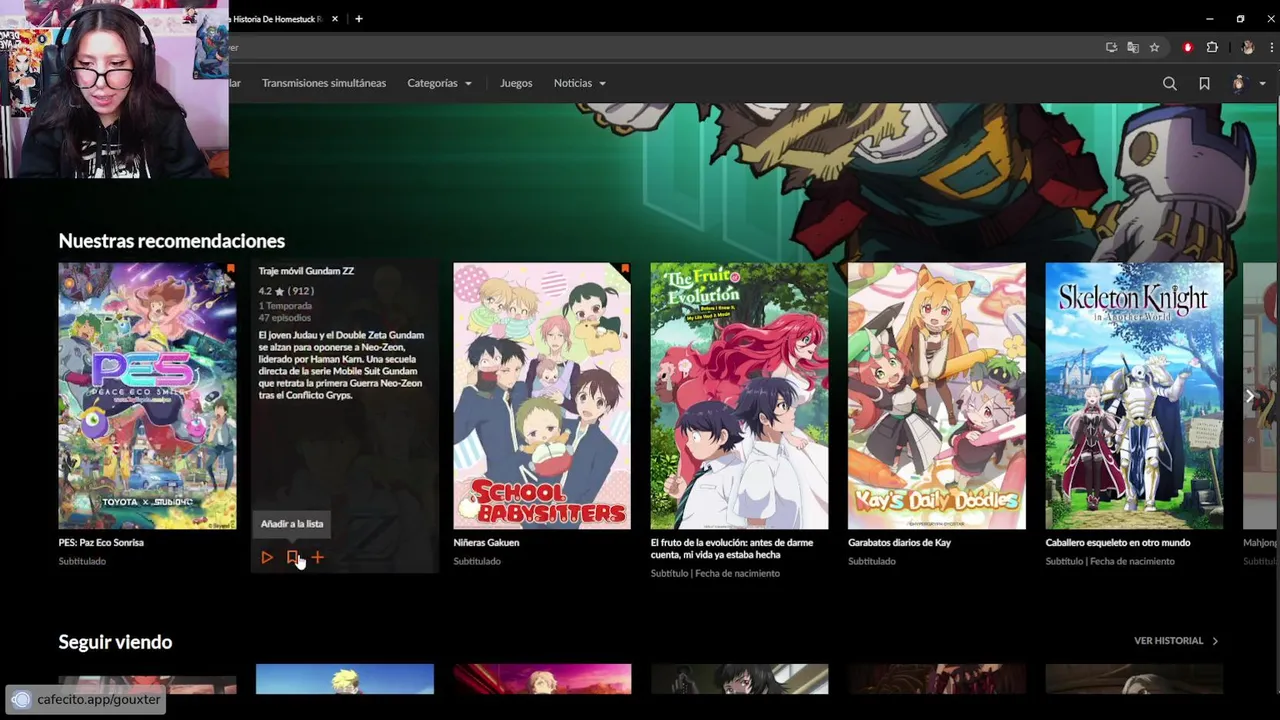Minimize the browser window
The height and width of the screenshot is (720, 1280).
click(1209, 19)
